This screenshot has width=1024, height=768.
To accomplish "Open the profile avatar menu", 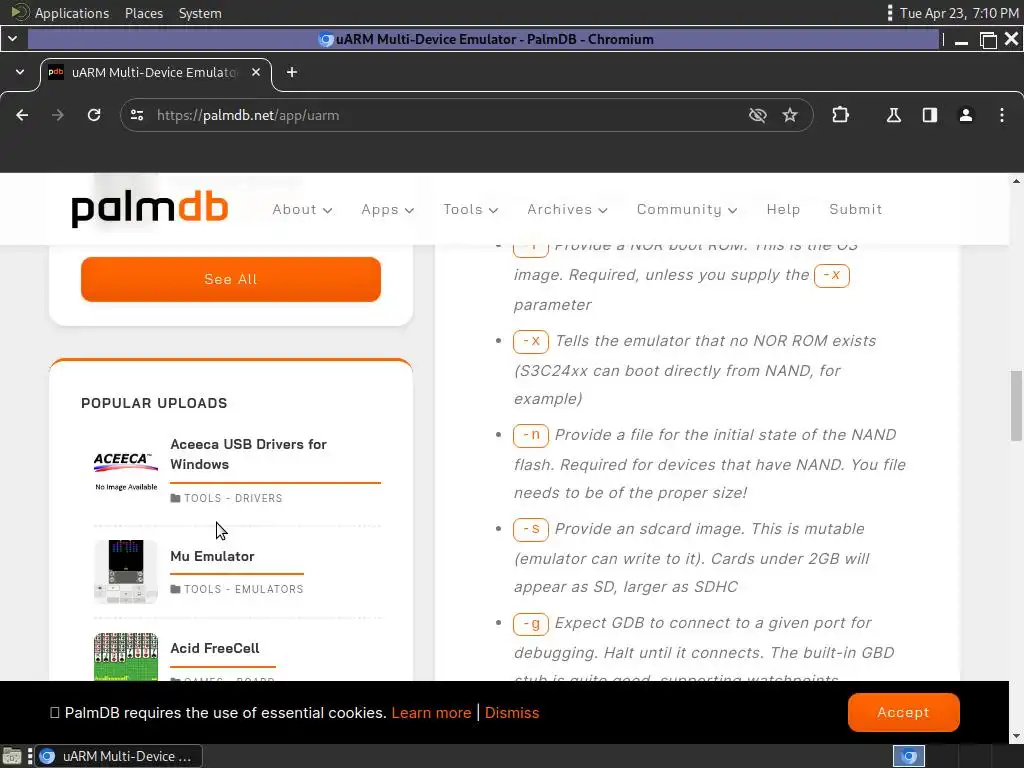I will click(966, 116).
